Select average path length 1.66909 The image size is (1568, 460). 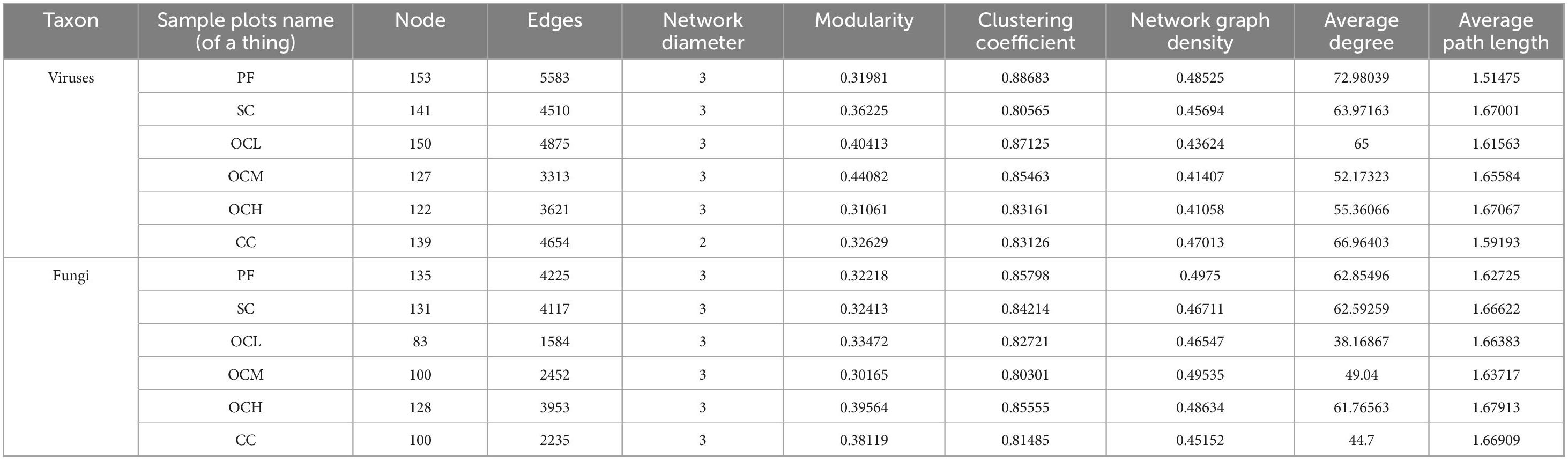[1496, 440]
